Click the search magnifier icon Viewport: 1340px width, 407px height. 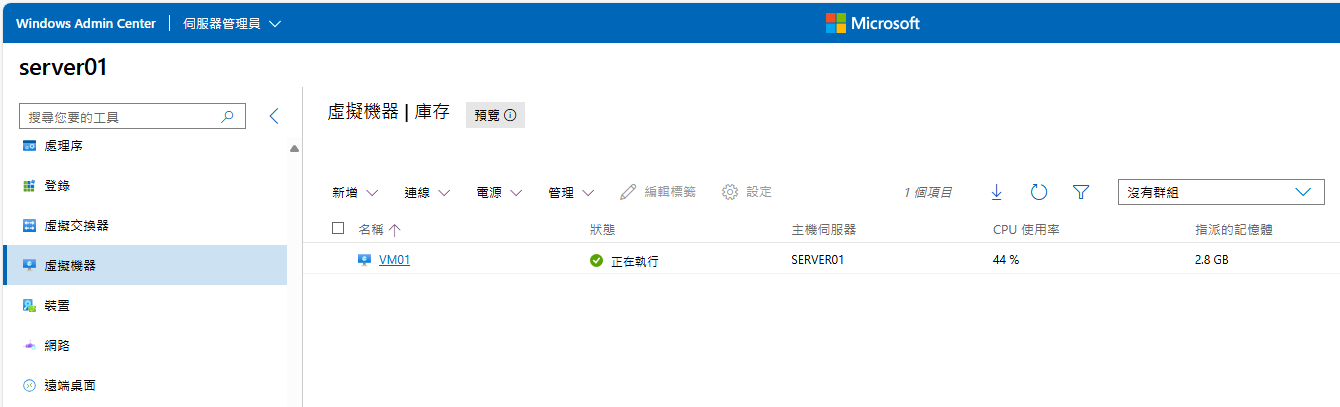click(228, 117)
